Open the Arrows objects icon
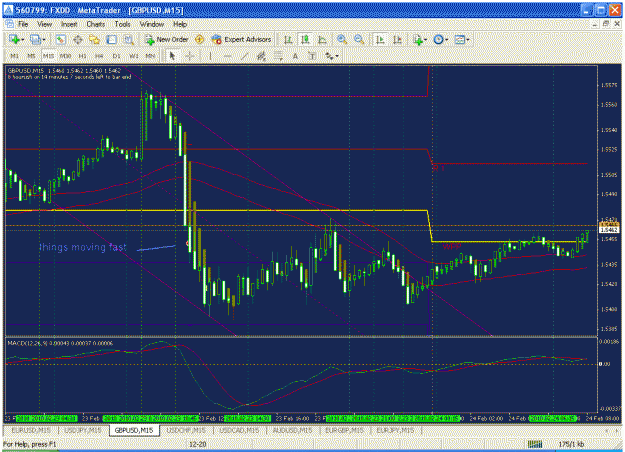 click(x=329, y=56)
